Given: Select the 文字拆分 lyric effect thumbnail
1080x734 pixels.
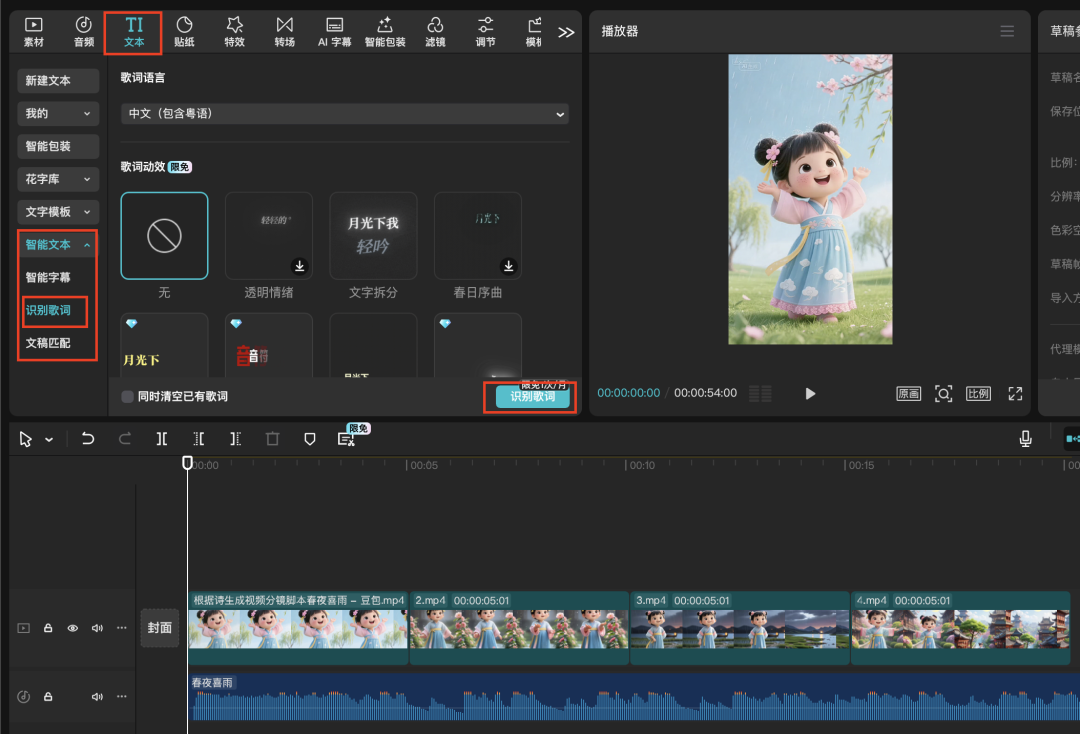Looking at the screenshot, I should (373, 236).
